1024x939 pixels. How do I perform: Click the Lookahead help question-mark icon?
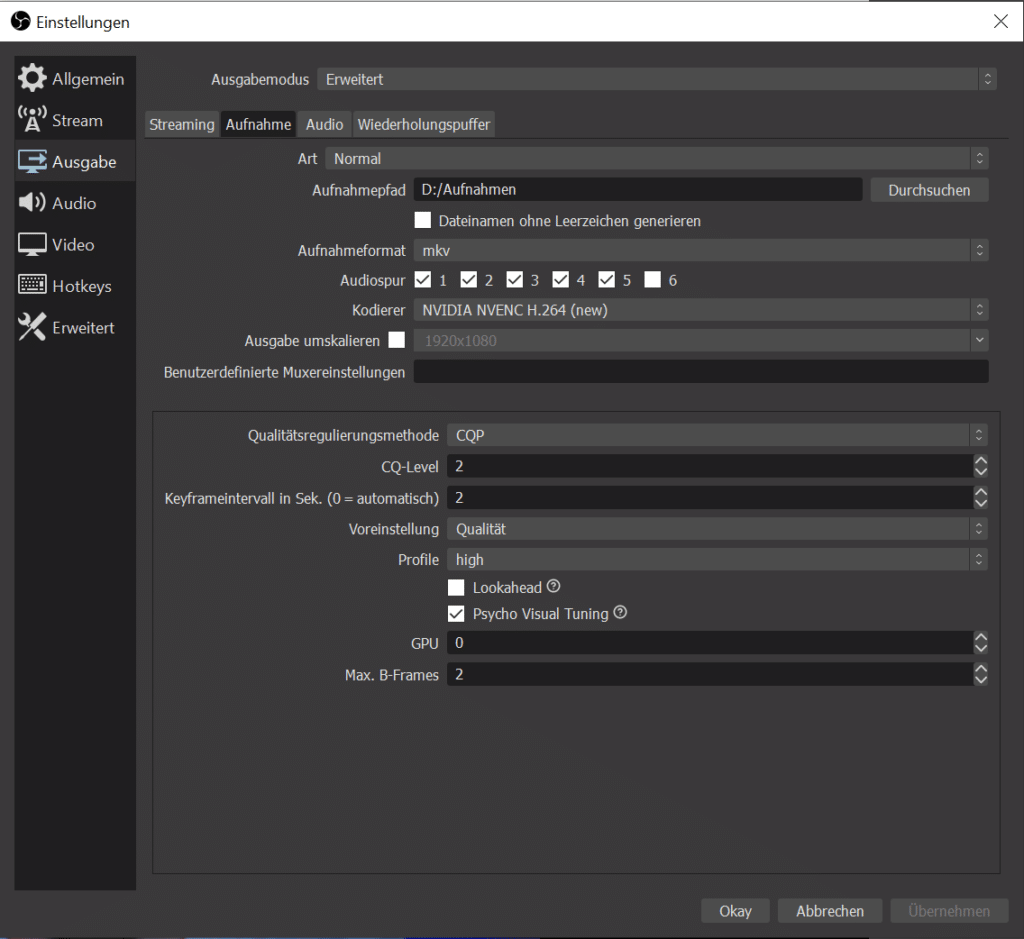pos(554,586)
